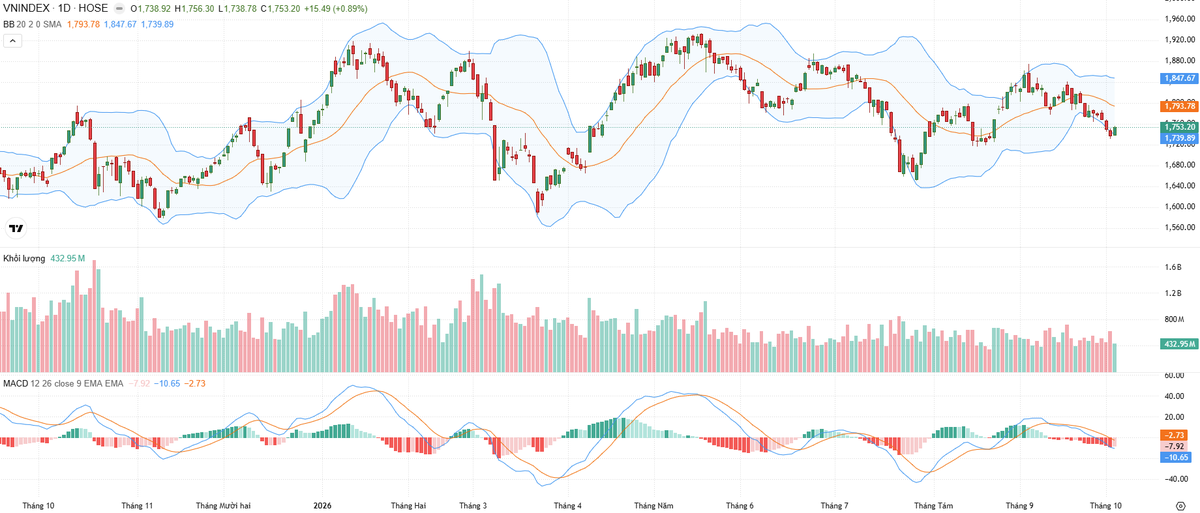Click the Tháng 6 time axis label
The image size is (1200, 513).
coord(740,506)
